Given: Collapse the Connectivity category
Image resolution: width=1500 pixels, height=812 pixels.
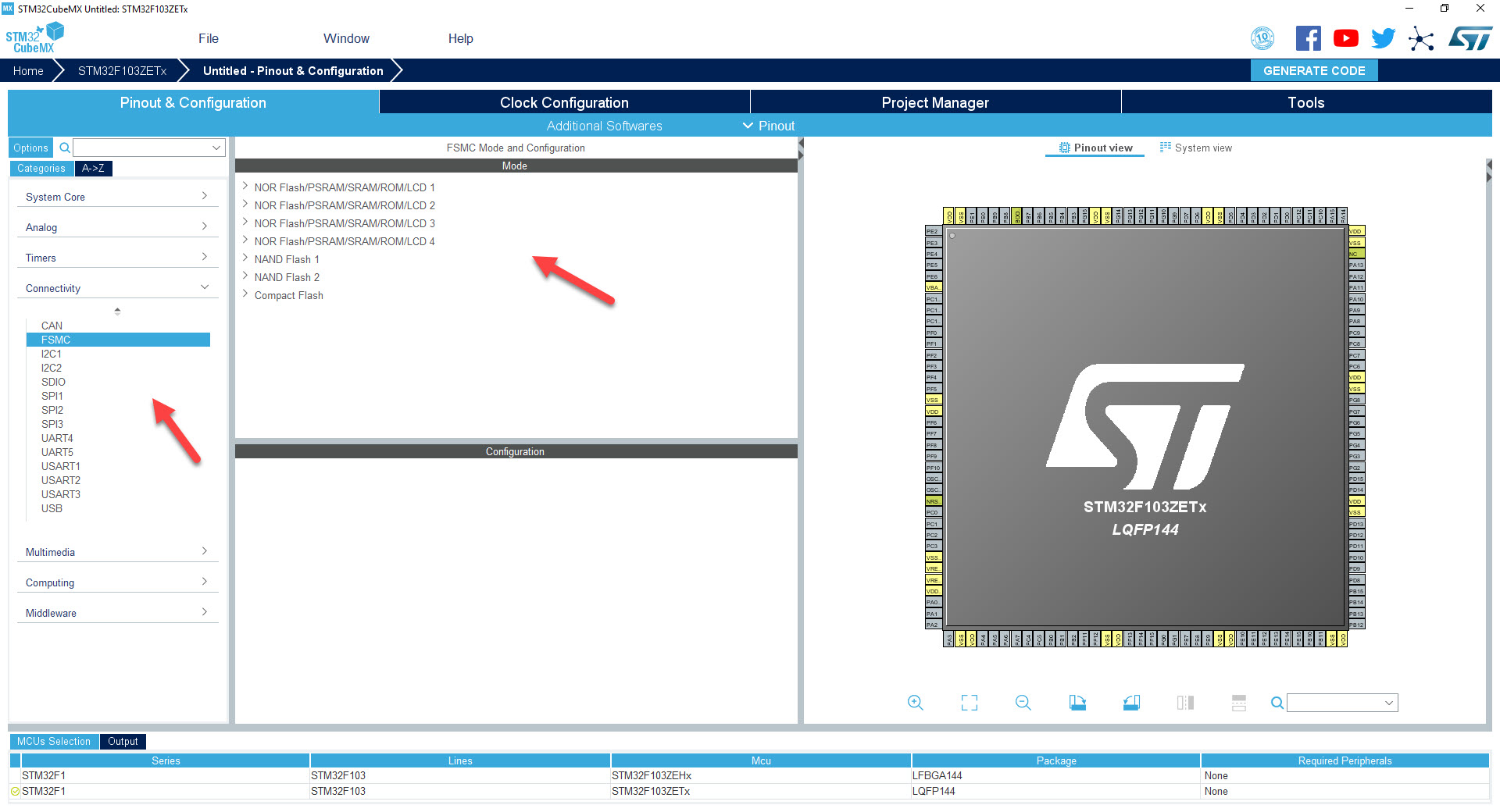Looking at the screenshot, I should (117, 288).
